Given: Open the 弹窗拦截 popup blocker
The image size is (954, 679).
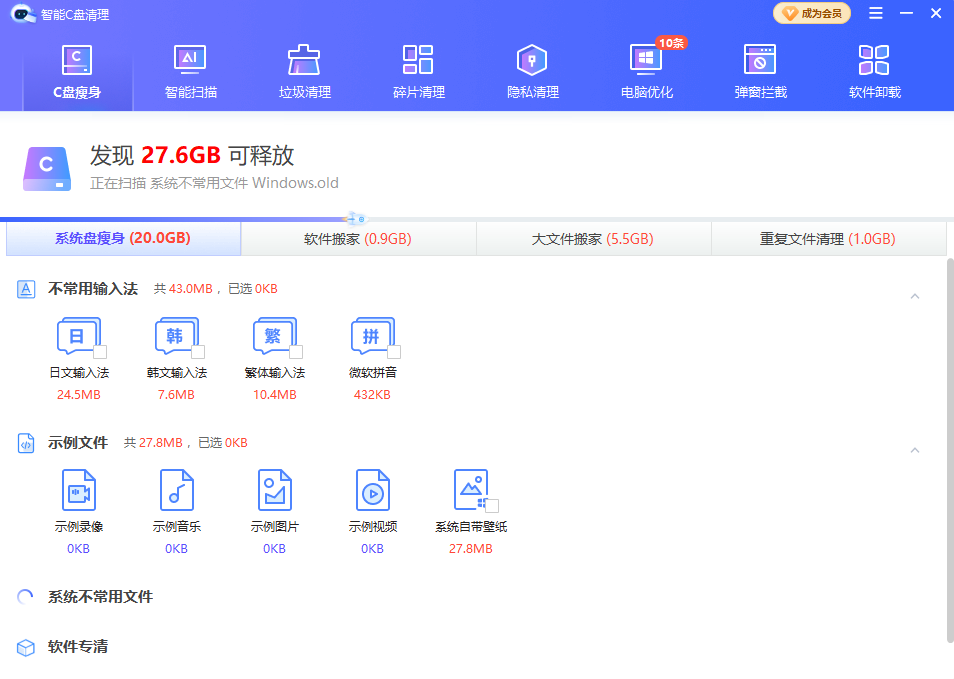Looking at the screenshot, I should (760, 61).
